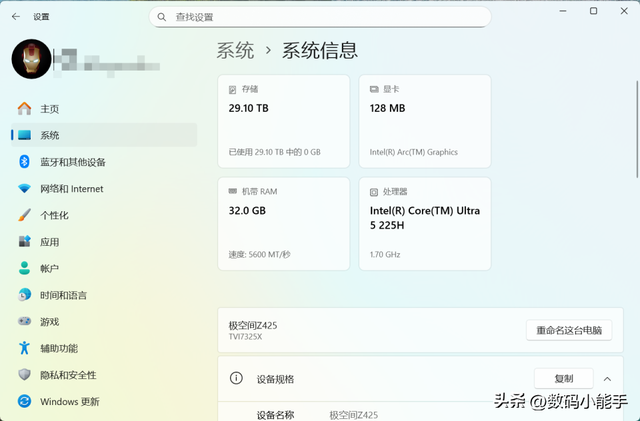The height and width of the screenshot is (421, 640).
Task: Open 隐私和安全性 privacy settings
Action: pos(68,375)
